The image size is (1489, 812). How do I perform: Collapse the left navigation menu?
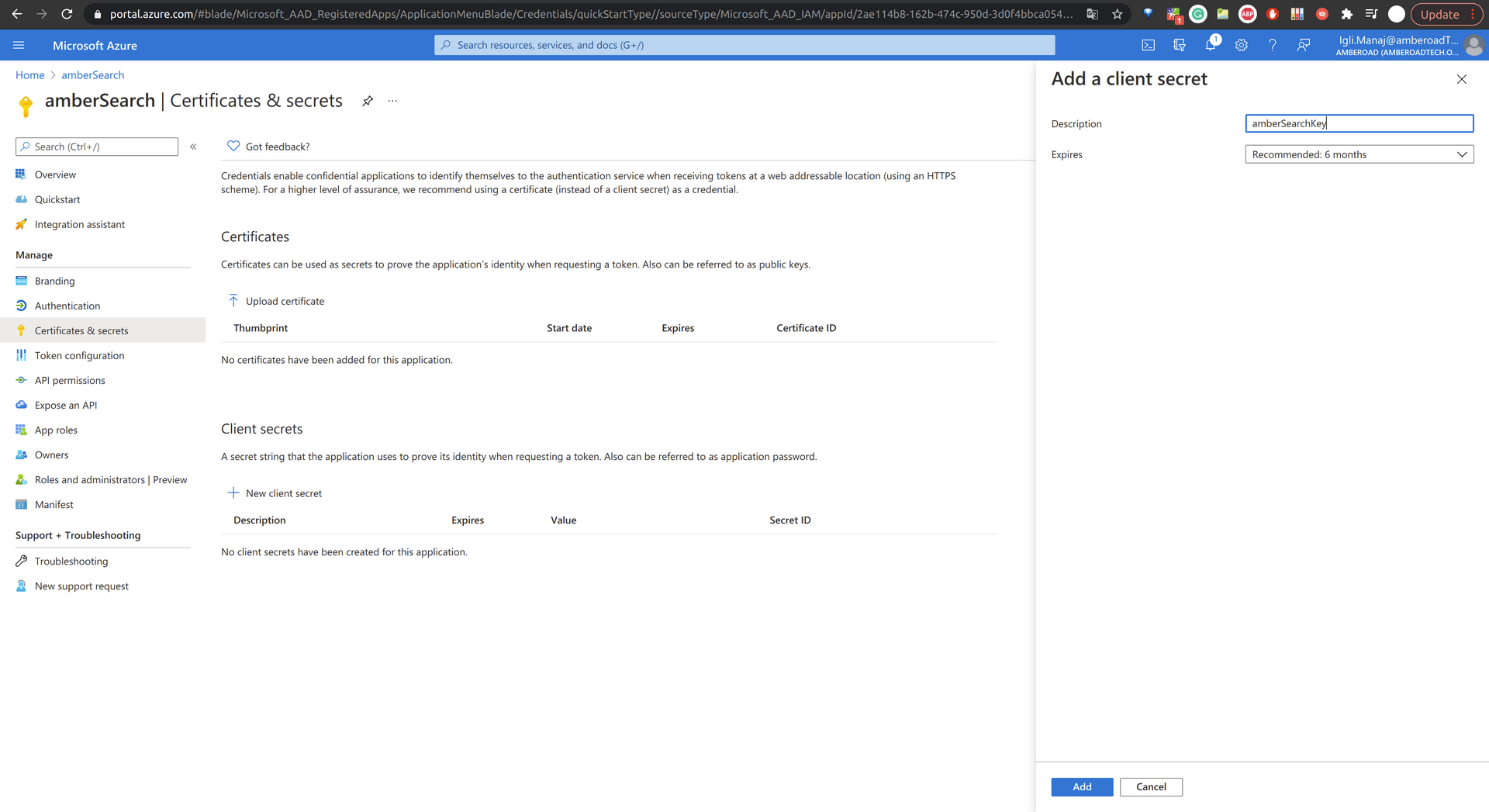[x=193, y=147]
